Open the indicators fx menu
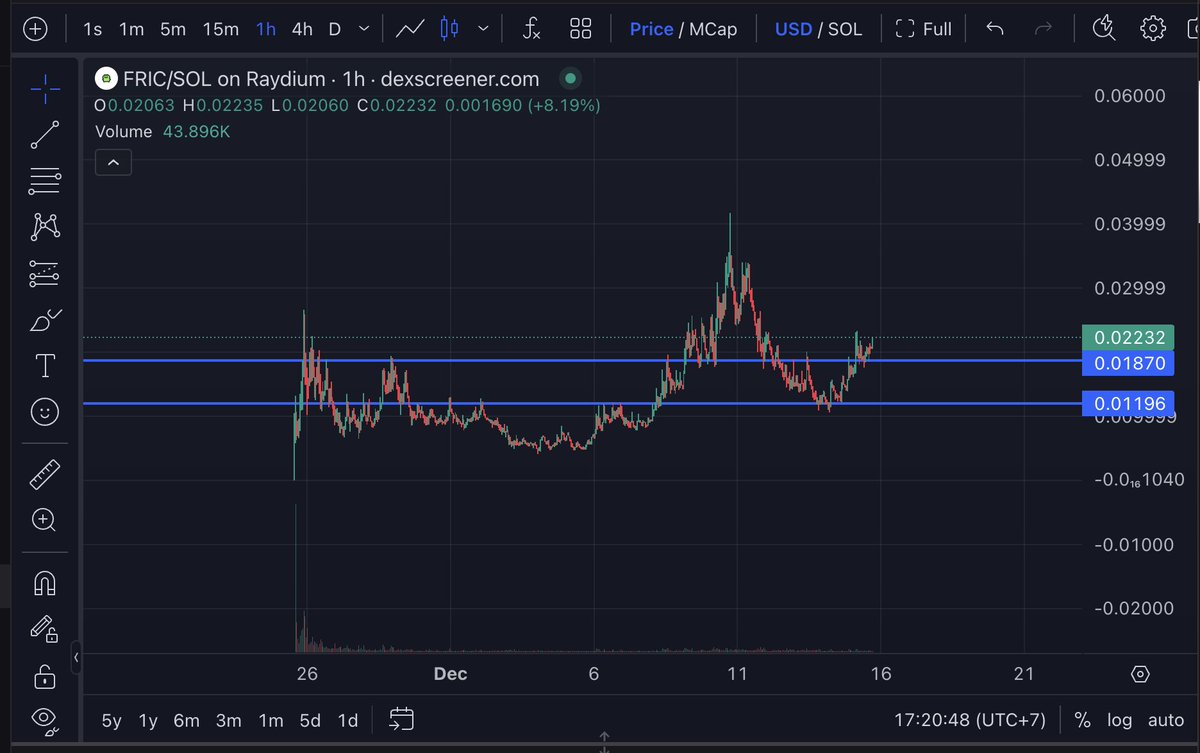 (x=532, y=29)
